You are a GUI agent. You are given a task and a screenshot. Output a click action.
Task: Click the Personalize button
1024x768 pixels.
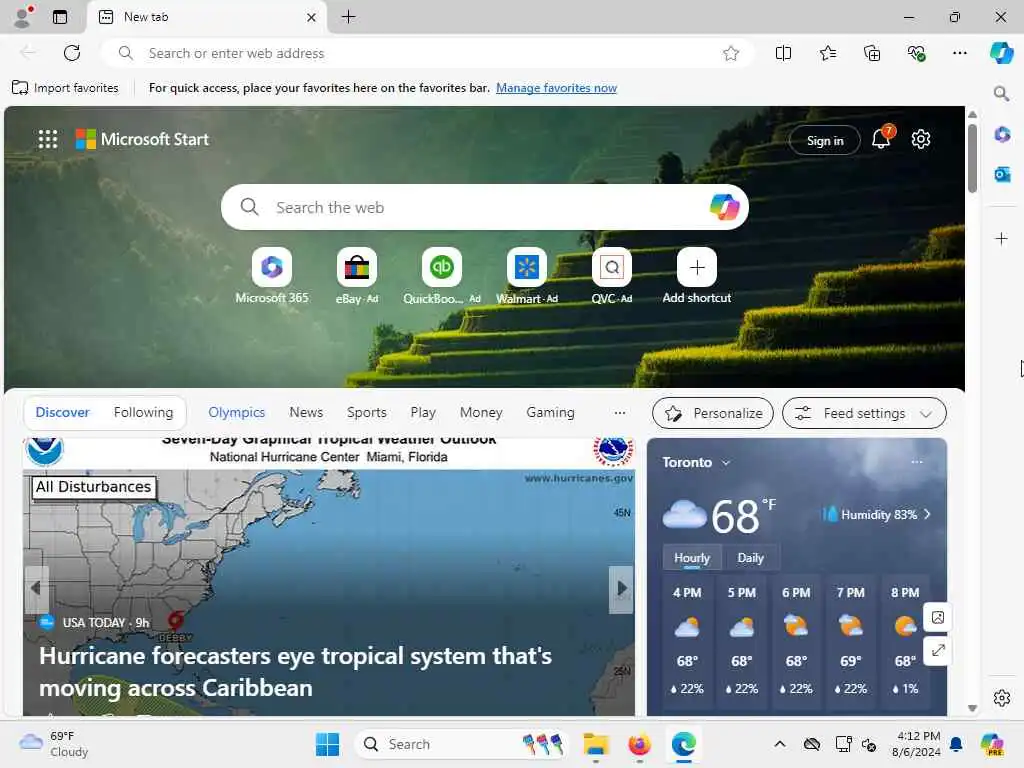coord(712,413)
